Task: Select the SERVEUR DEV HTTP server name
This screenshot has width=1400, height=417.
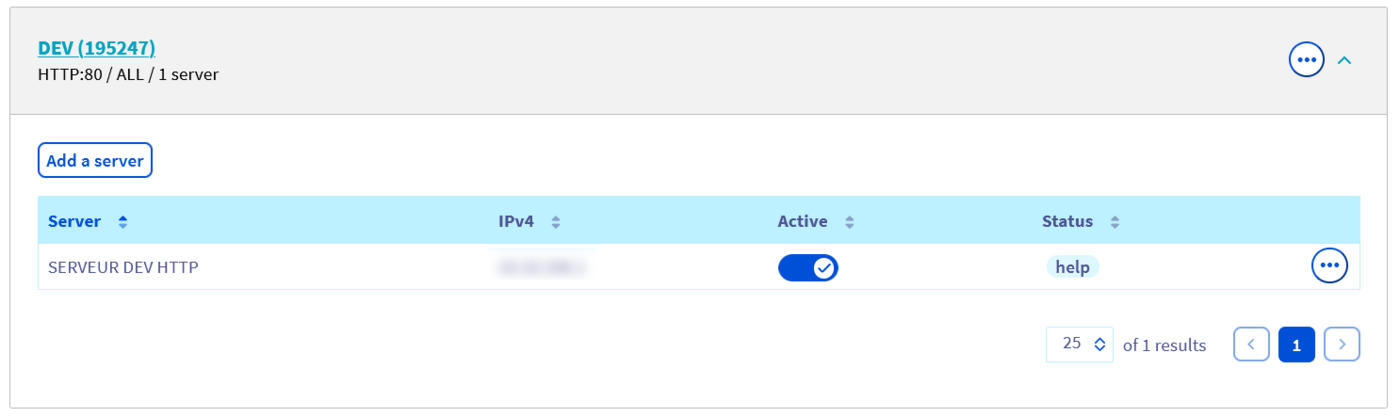Action: point(123,267)
